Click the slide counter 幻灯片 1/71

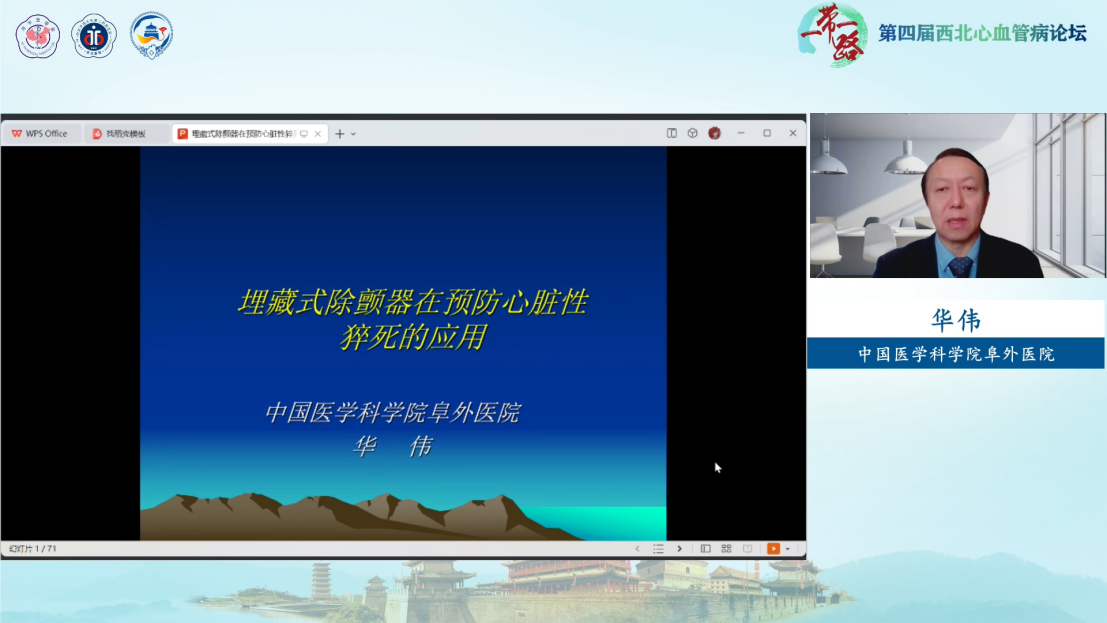click(32, 548)
